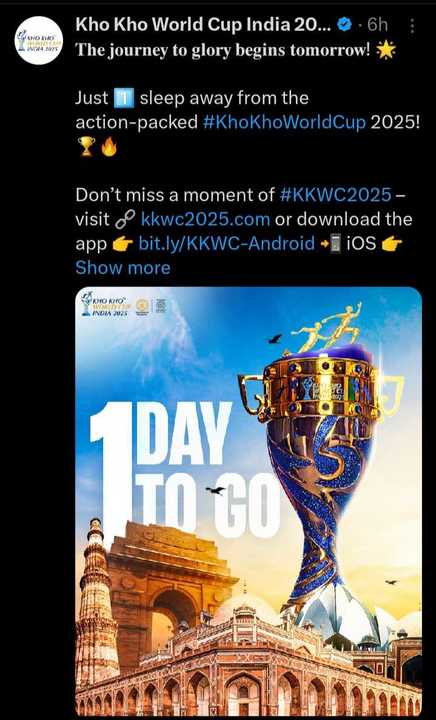Open the bit.ly/KKWC-Android link
This screenshot has width=436, height=720.
227,243
